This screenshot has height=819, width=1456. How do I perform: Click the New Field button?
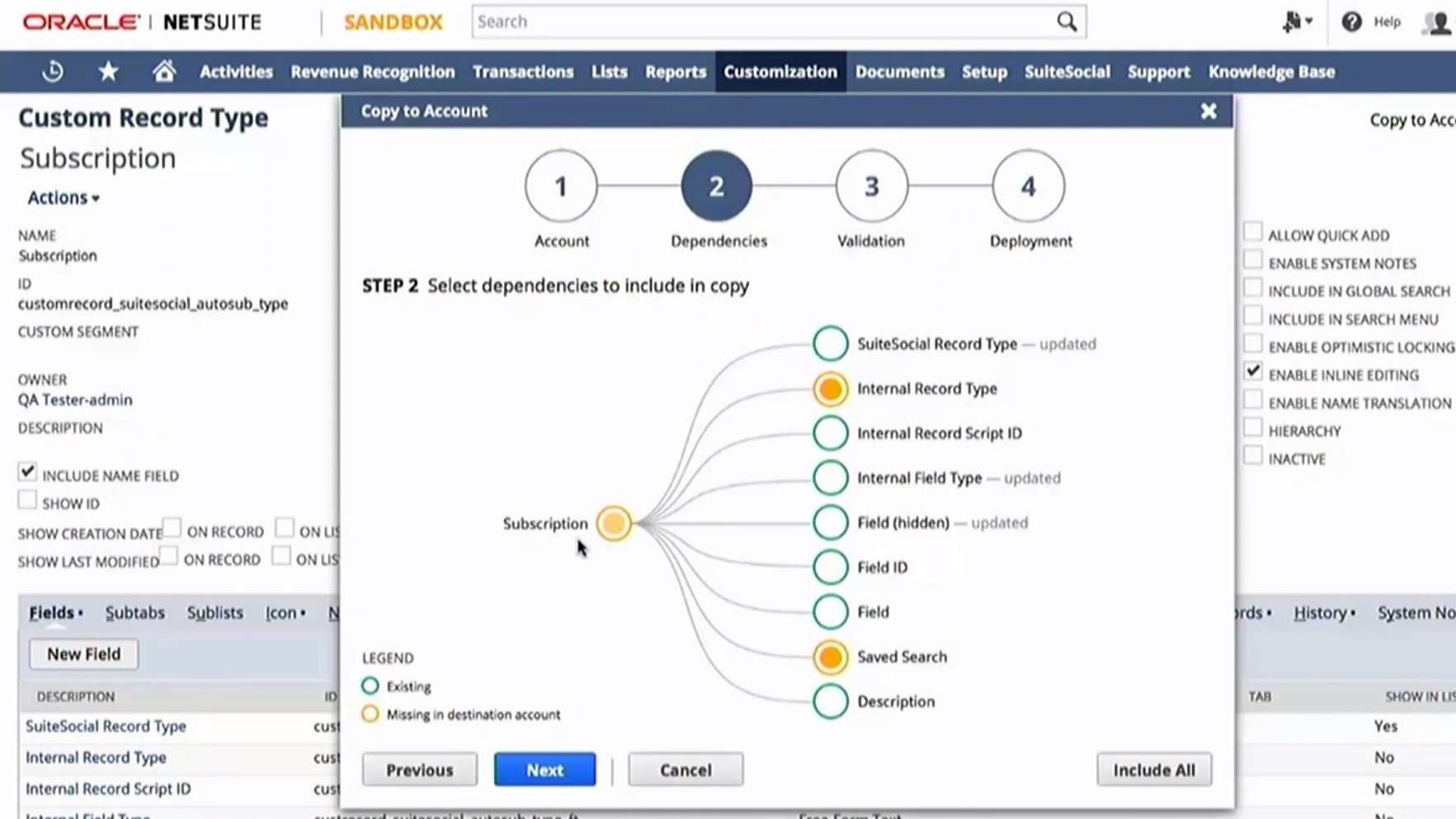point(83,654)
